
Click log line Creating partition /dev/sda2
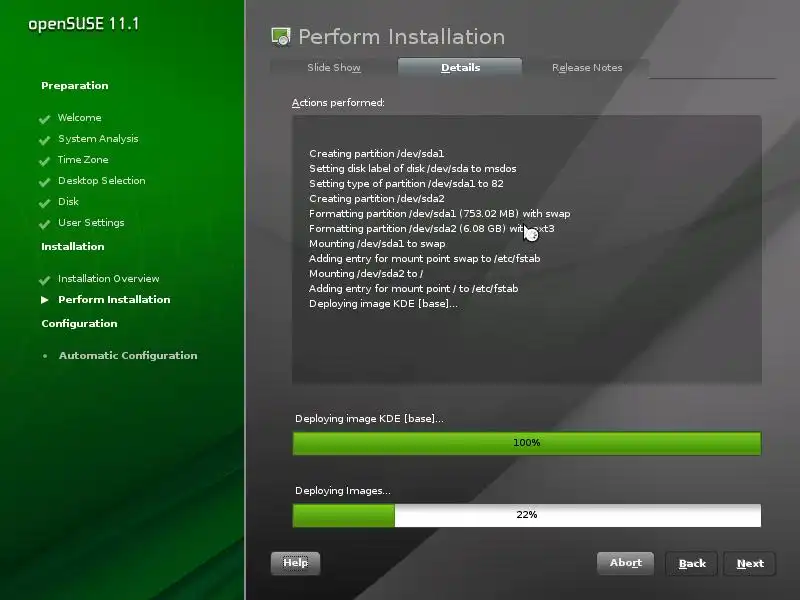click(x=377, y=198)
